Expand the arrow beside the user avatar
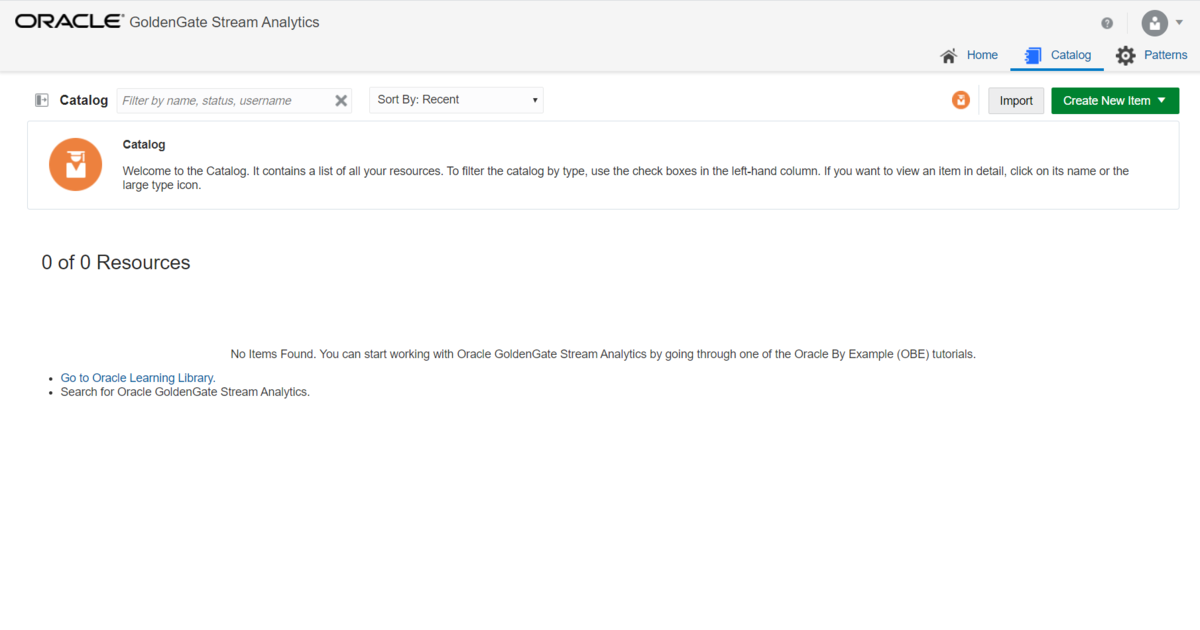 click(1179, 23)
